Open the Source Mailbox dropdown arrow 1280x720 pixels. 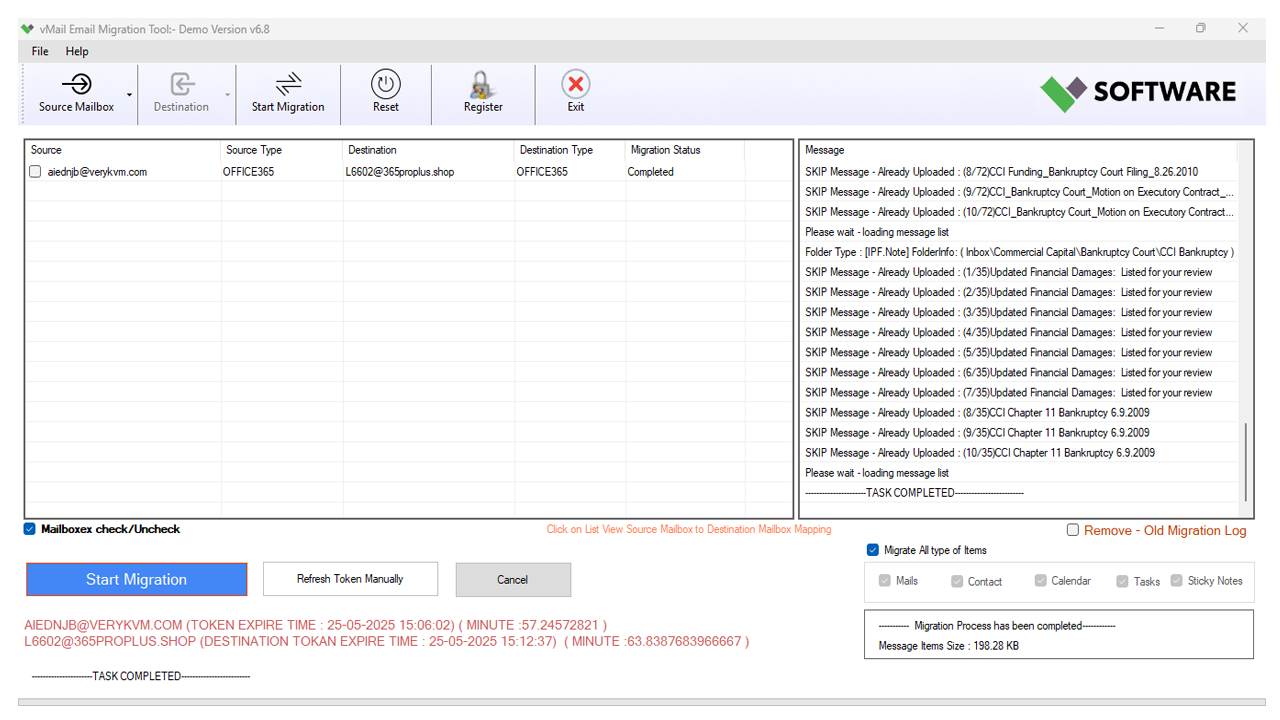(130, 95)
